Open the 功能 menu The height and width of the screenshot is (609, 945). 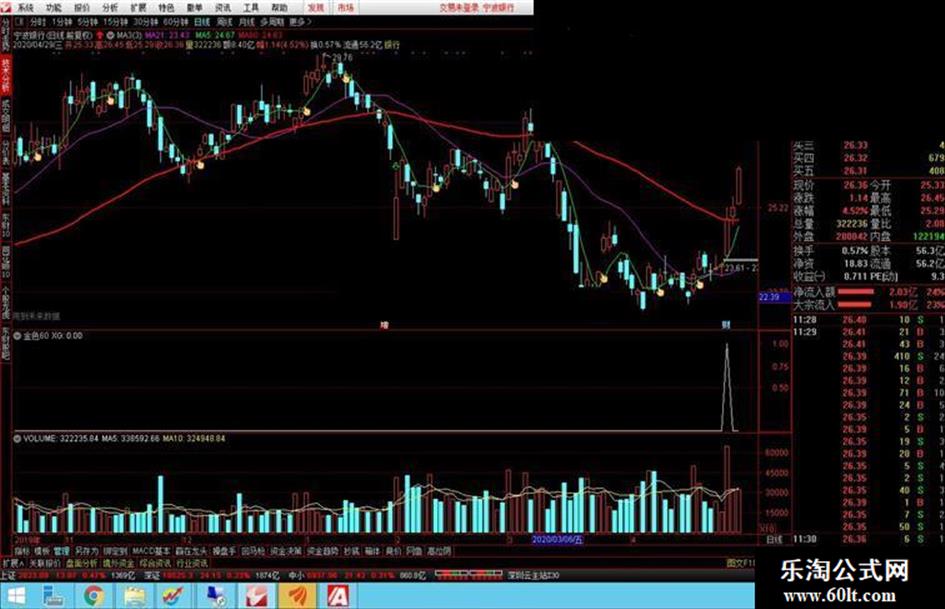tap(54, 8)
